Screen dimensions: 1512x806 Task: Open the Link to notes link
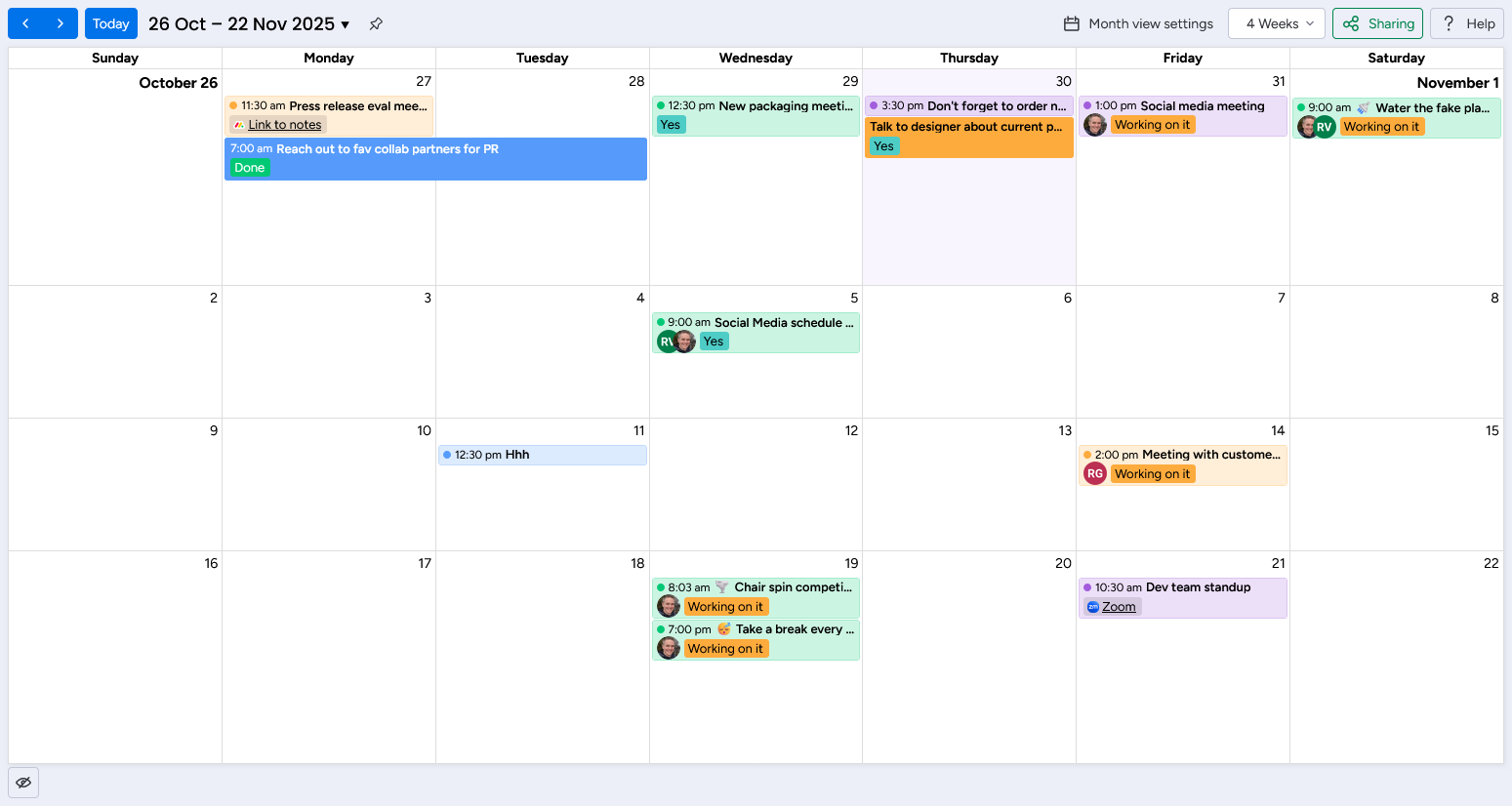[x=284, y=124]
